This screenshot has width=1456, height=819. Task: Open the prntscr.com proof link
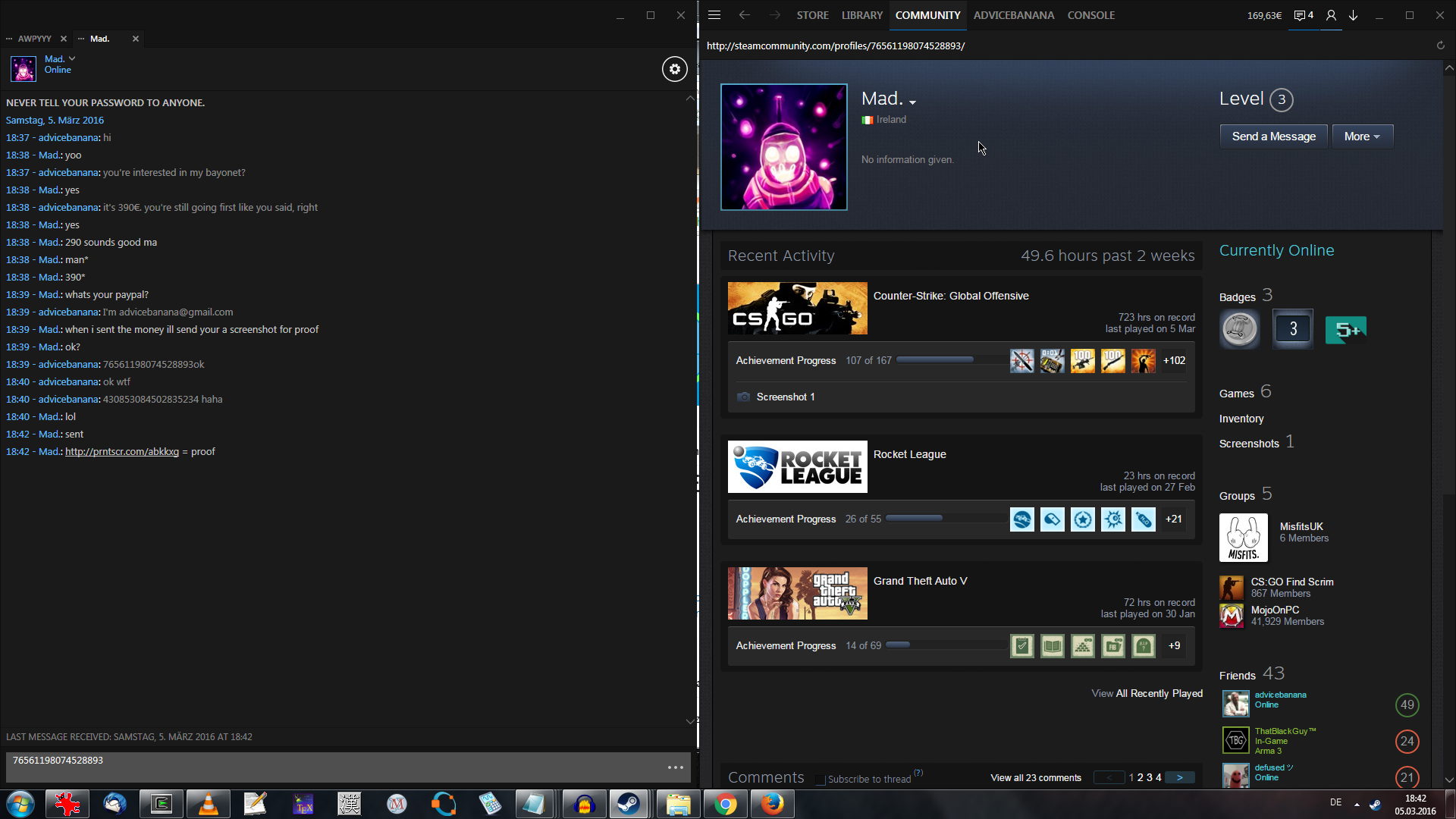pyautogui.click(x=122, y=452)
